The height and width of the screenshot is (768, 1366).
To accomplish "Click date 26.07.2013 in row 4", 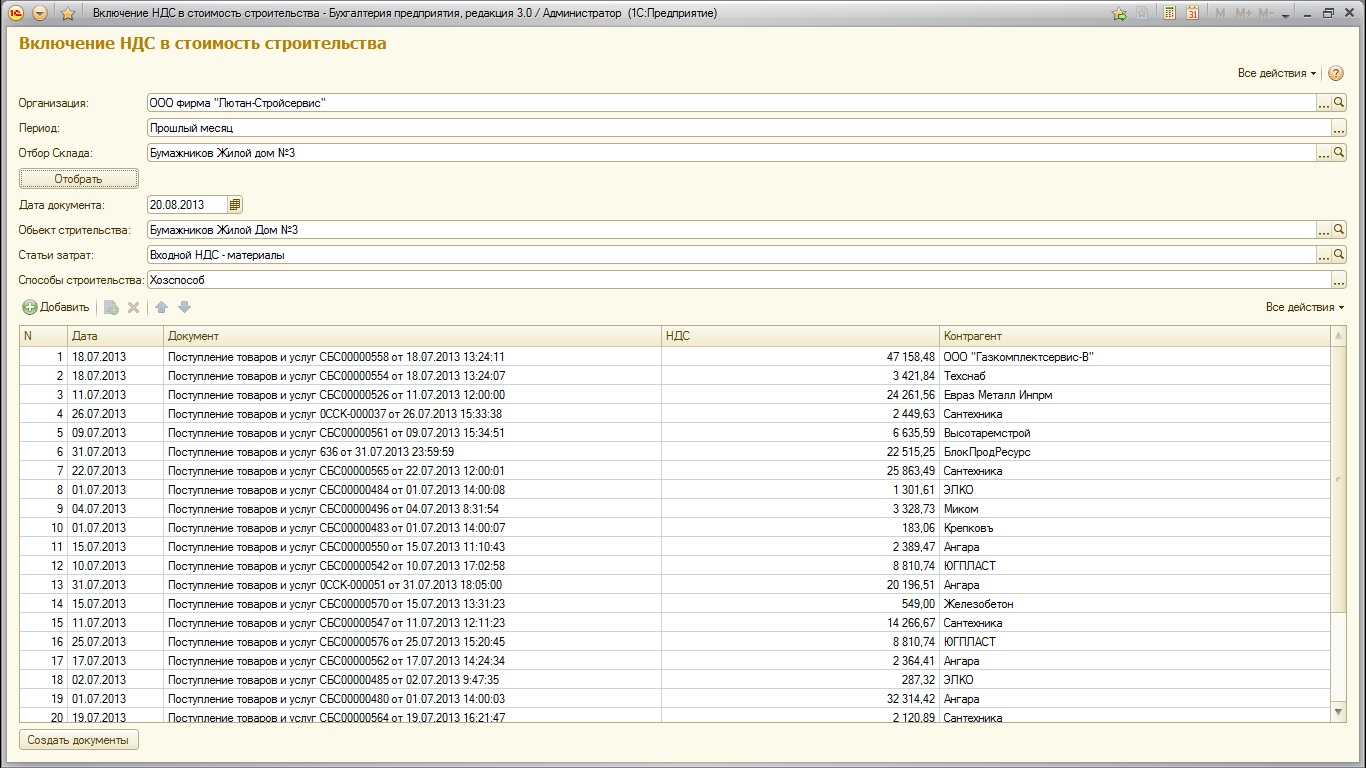I will [115, 414].
